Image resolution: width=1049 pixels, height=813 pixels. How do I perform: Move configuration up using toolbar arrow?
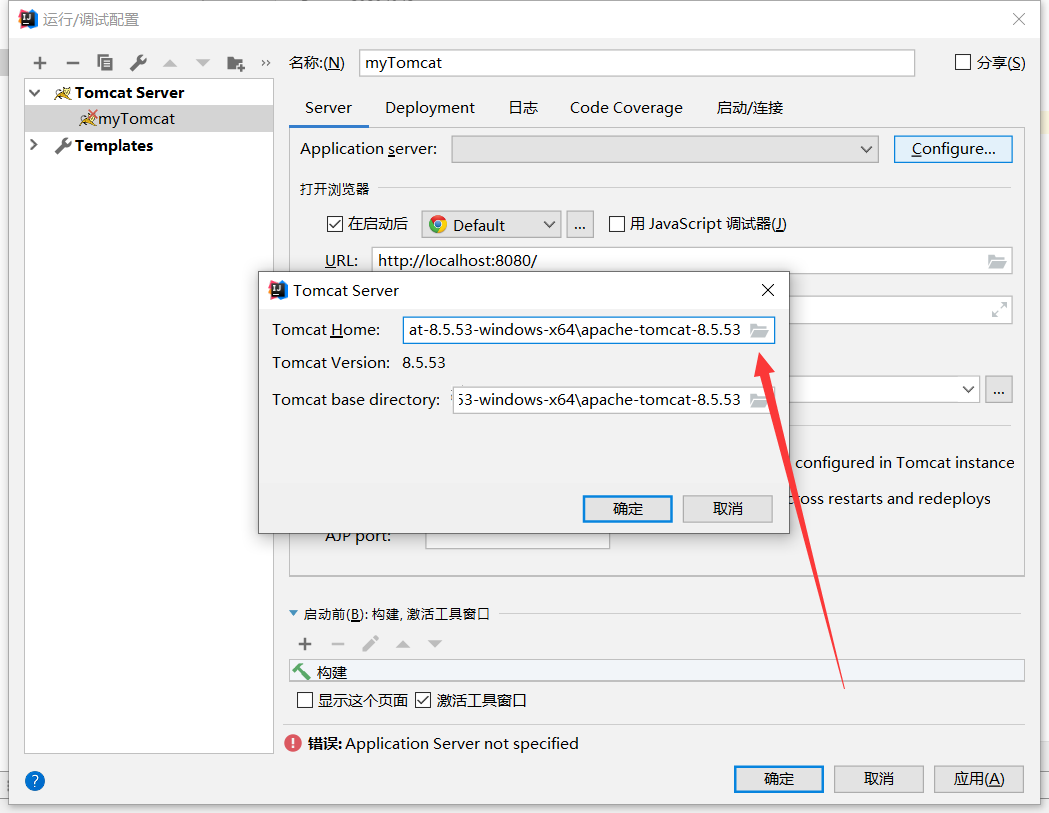170,63
